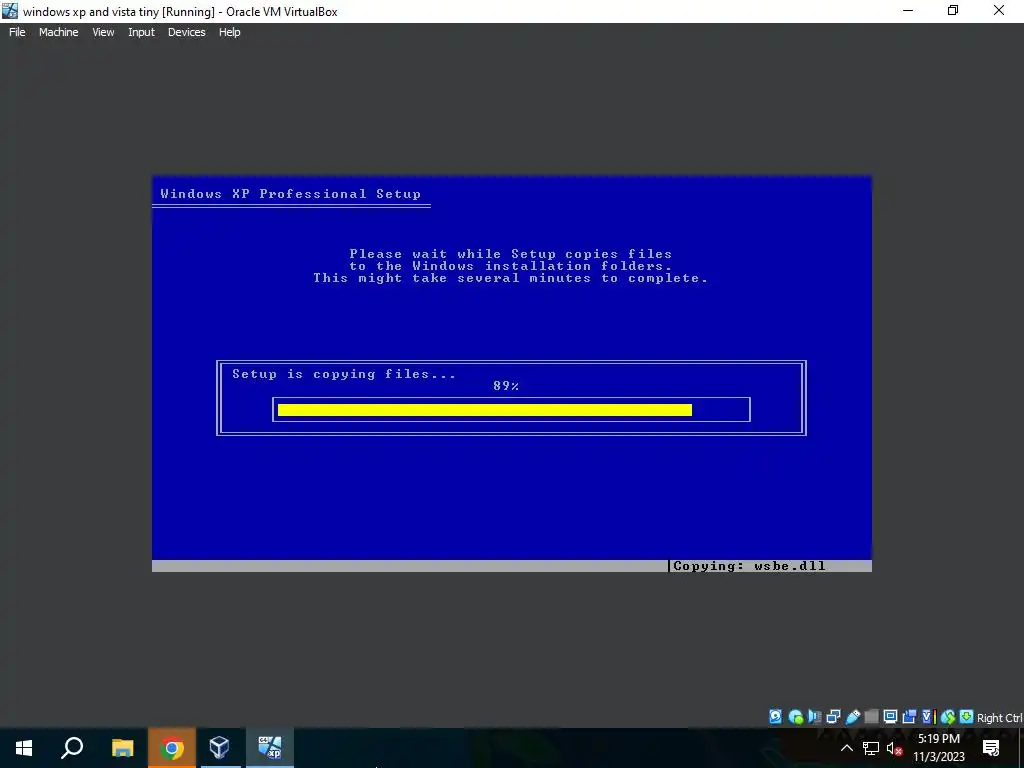Screen dimensions: 1024x768
Task: Click the CPU/virtualization V indicator
Action: (928, 717)
